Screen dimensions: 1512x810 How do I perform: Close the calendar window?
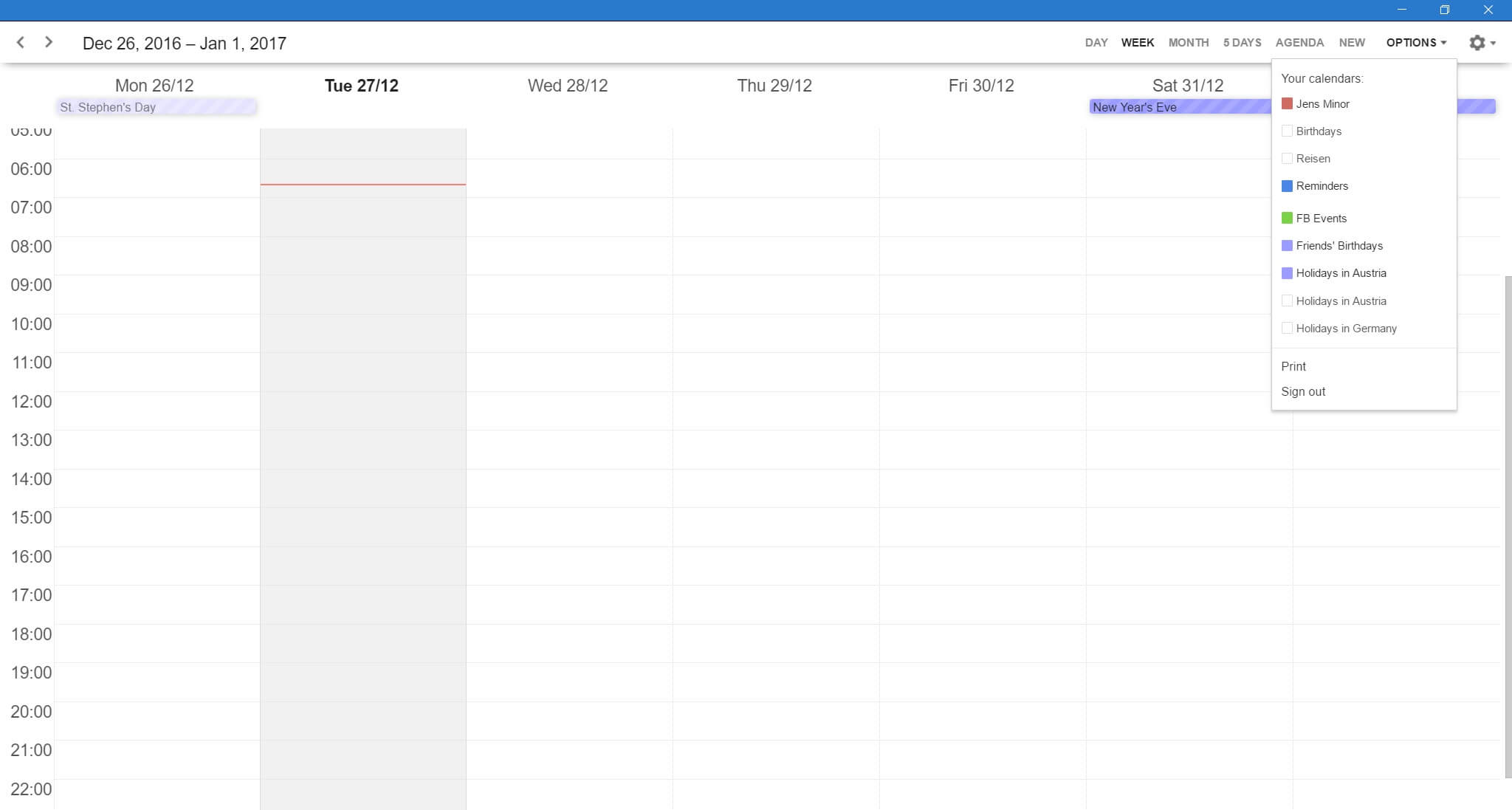pos(1488,10)
